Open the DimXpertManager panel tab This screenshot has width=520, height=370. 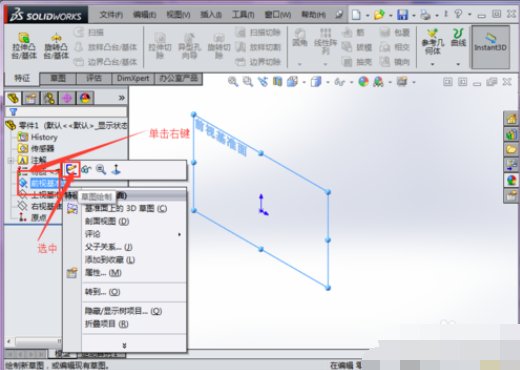(67, 98)
